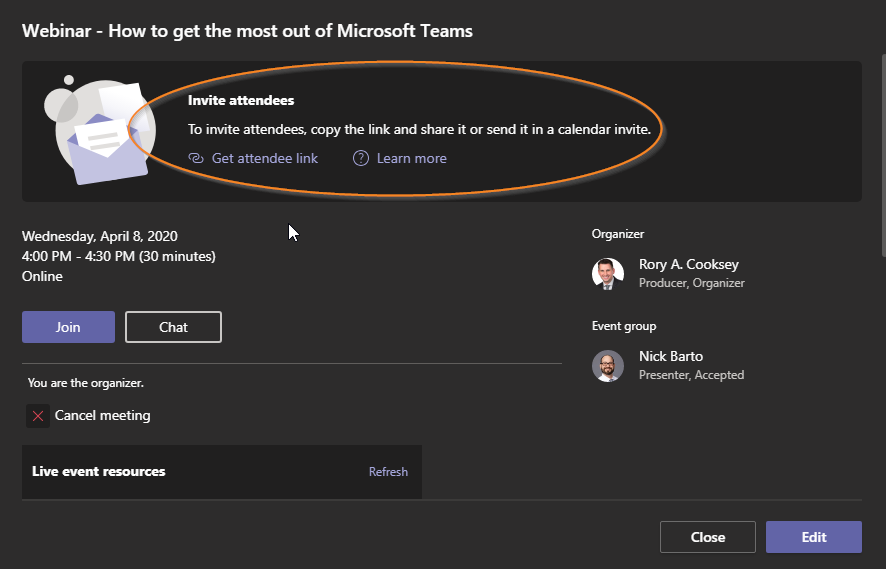Click the Invite attendees heading

click(x=241, y=100)
